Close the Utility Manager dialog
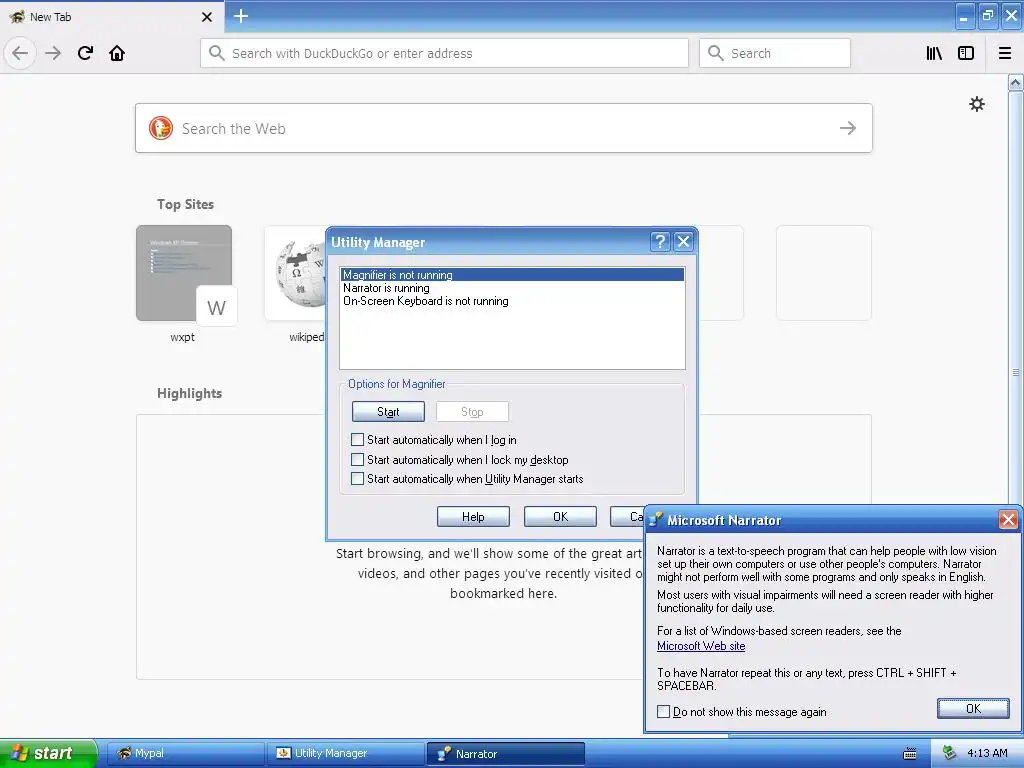The width and height of the screenshot is (1024, 768). [x=683, y=242]
